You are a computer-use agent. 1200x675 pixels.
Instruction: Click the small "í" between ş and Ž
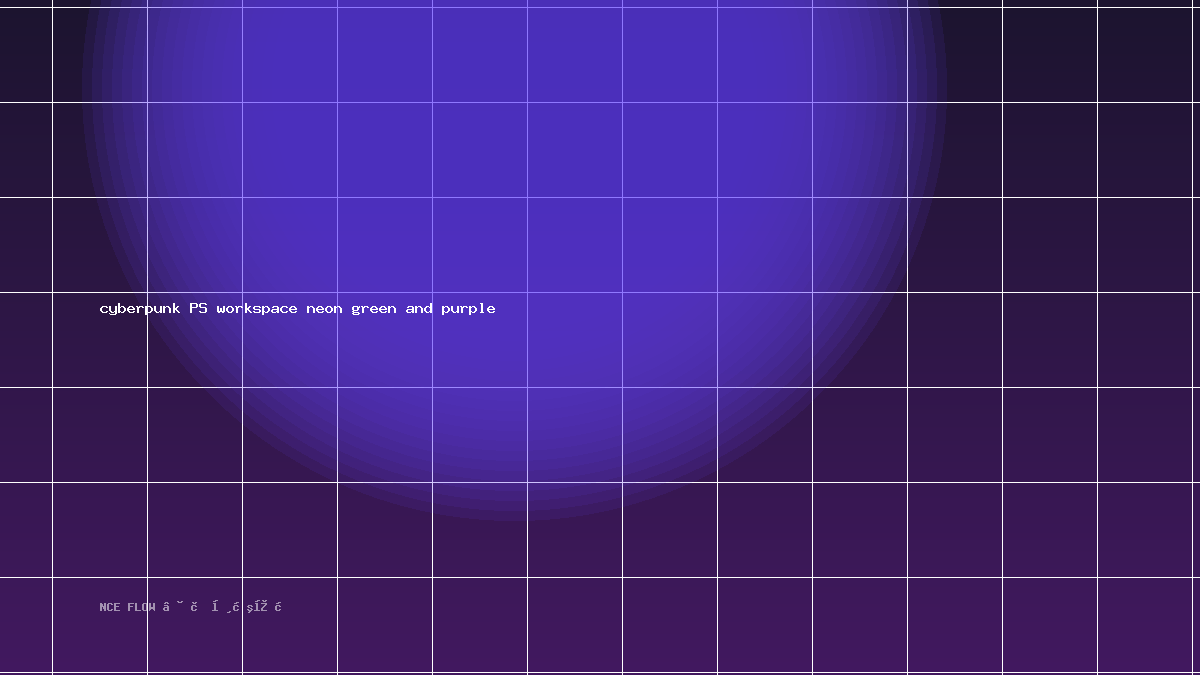[256, 606]
